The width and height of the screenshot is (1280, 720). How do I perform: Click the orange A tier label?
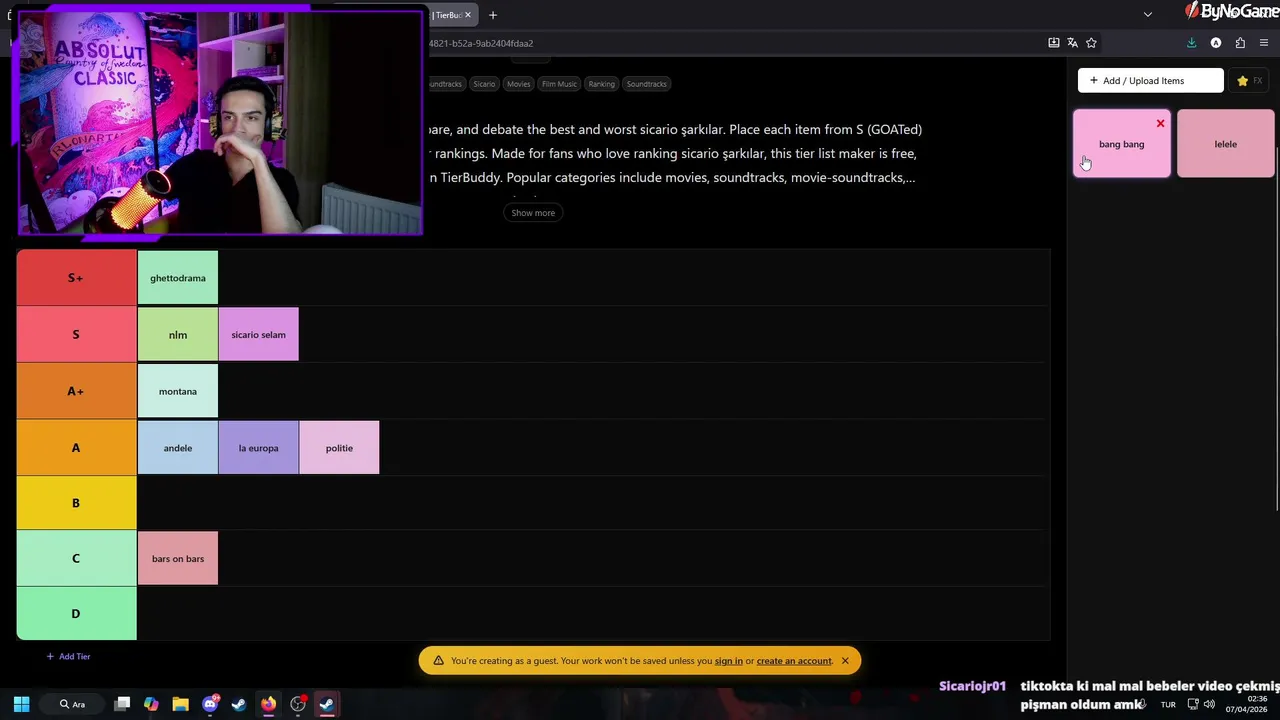76,447
